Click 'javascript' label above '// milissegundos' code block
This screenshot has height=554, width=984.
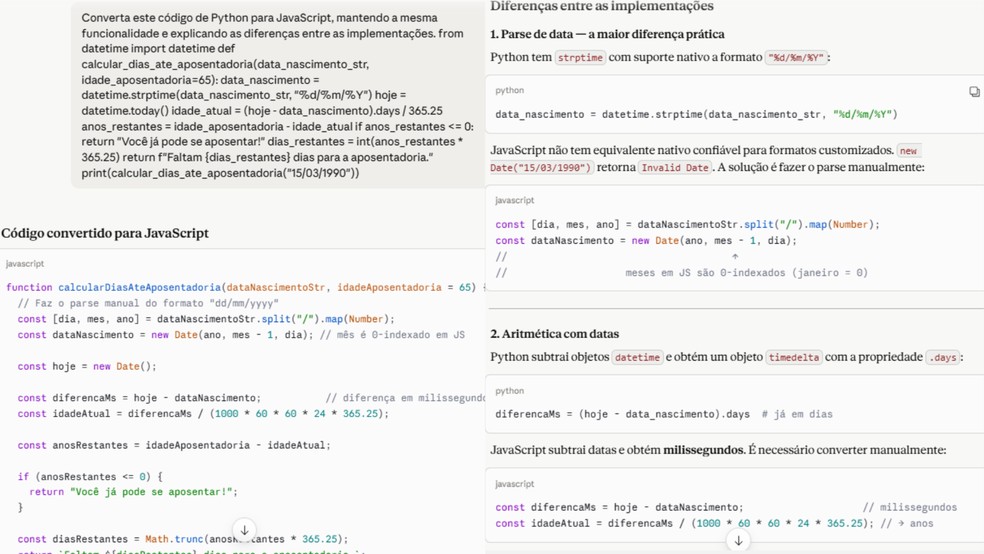pos(515,484)
